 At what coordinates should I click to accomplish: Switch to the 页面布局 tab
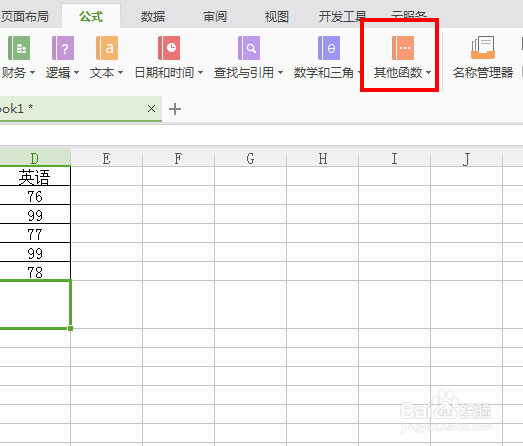click(25, 16)
